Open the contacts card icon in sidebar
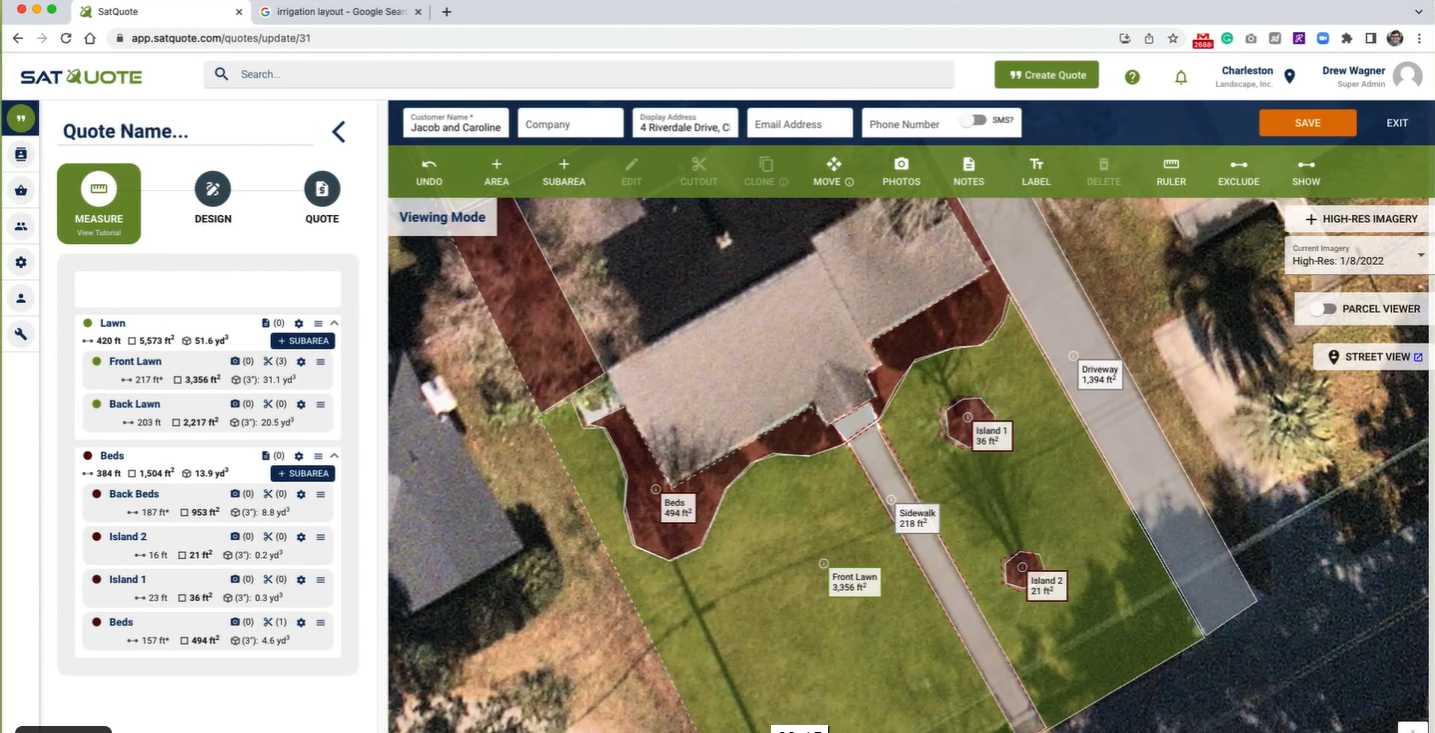Image resolution: width=1435 pixels, height=733 pixels. (x=20, y=154)
